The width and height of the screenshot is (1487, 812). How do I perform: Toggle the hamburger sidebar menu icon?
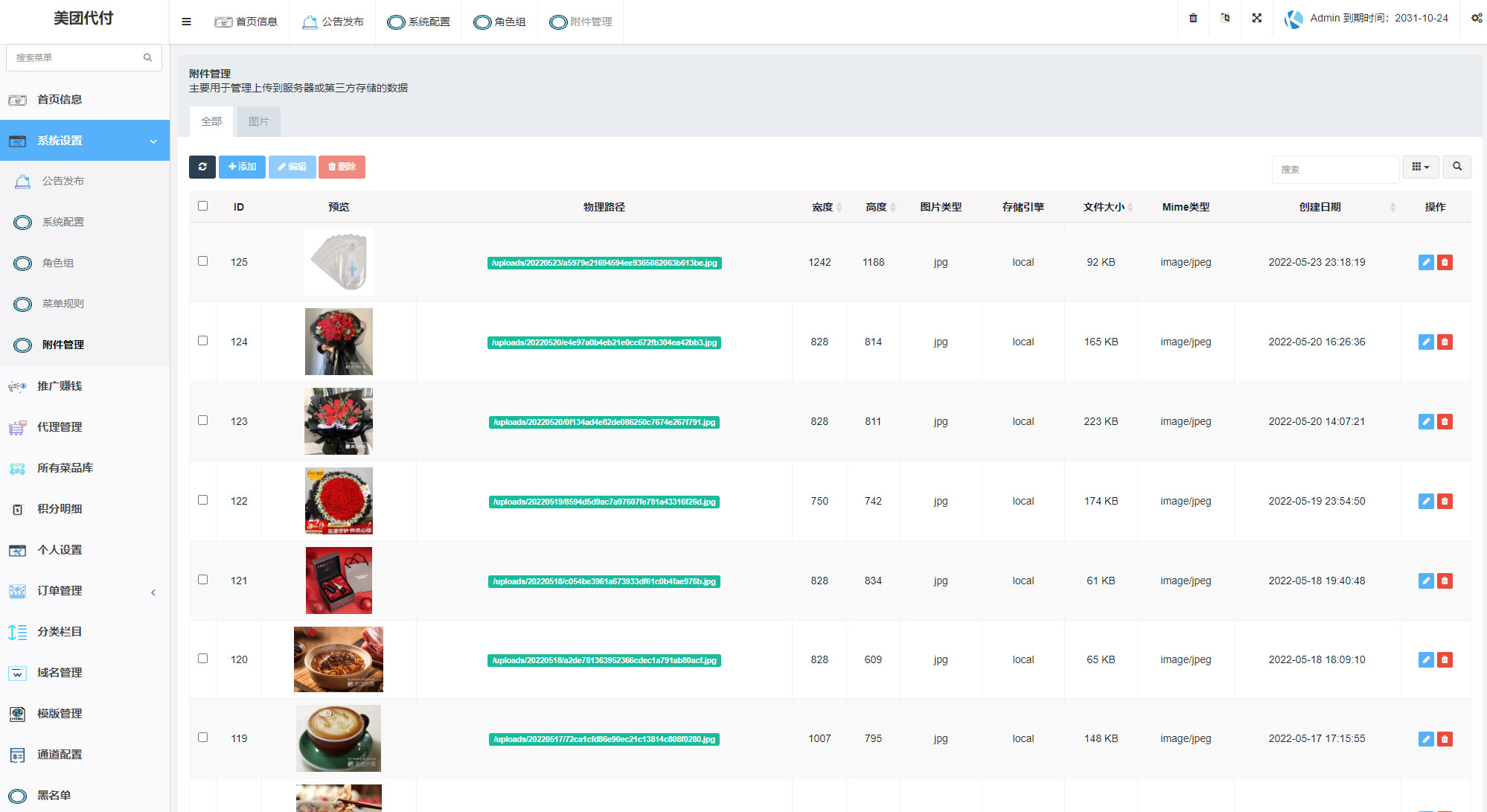186,22
